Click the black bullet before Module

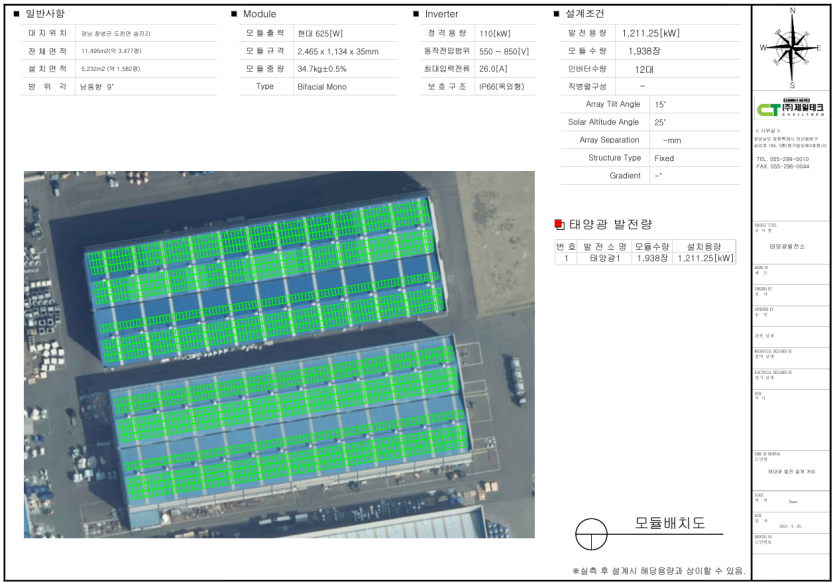pos(234,14)
